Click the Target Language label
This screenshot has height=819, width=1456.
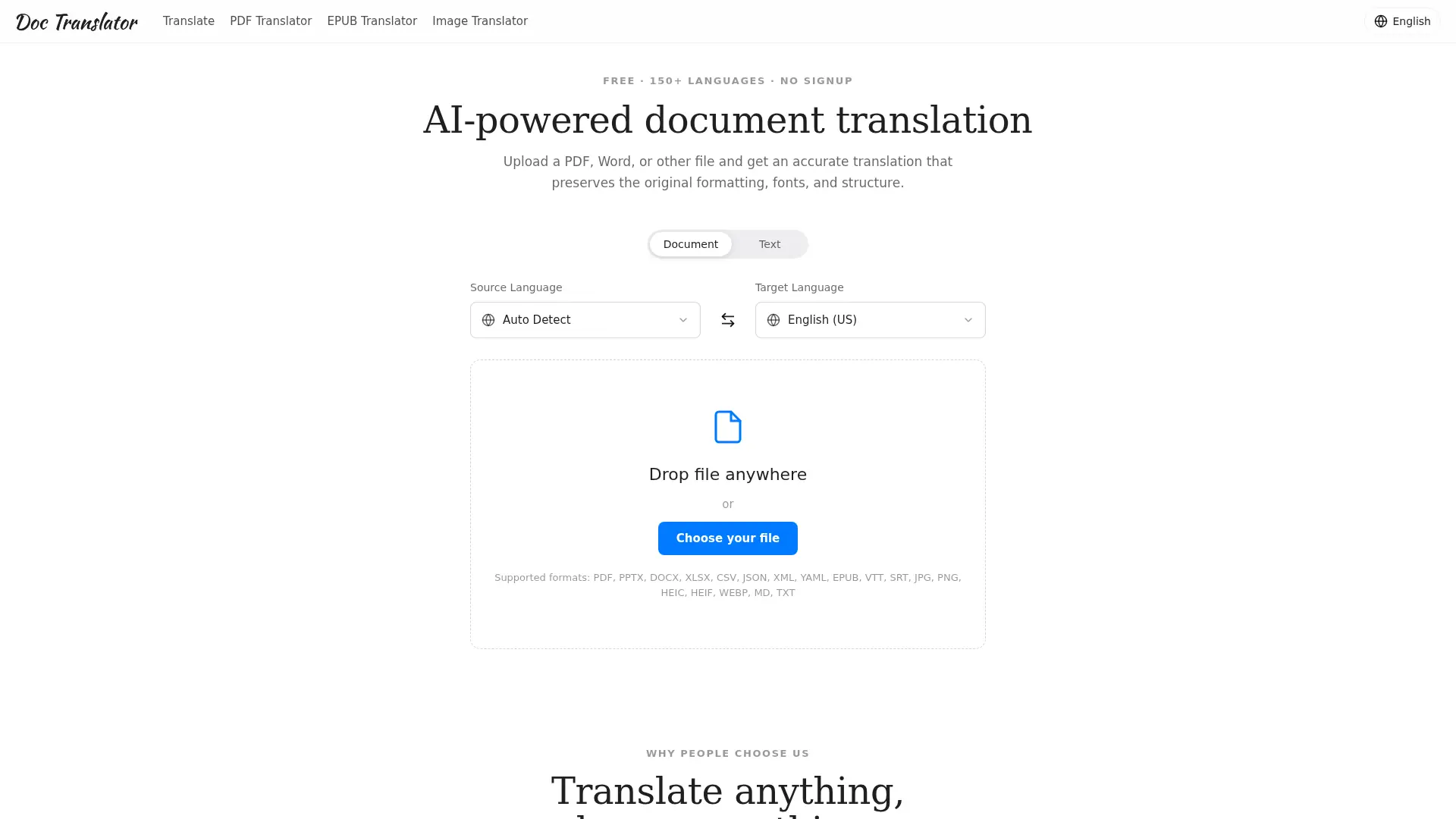coord(799,287)
